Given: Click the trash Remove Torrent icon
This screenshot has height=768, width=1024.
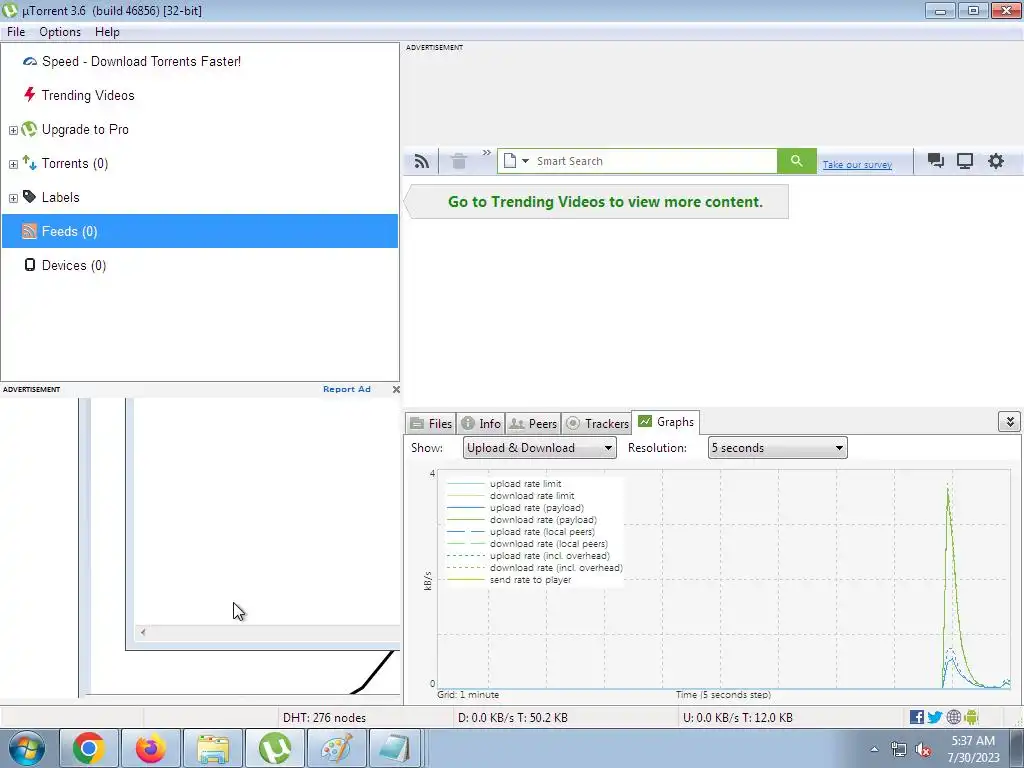Looking at the screenshot, I should pyautogui.click(x=459, y=161).
